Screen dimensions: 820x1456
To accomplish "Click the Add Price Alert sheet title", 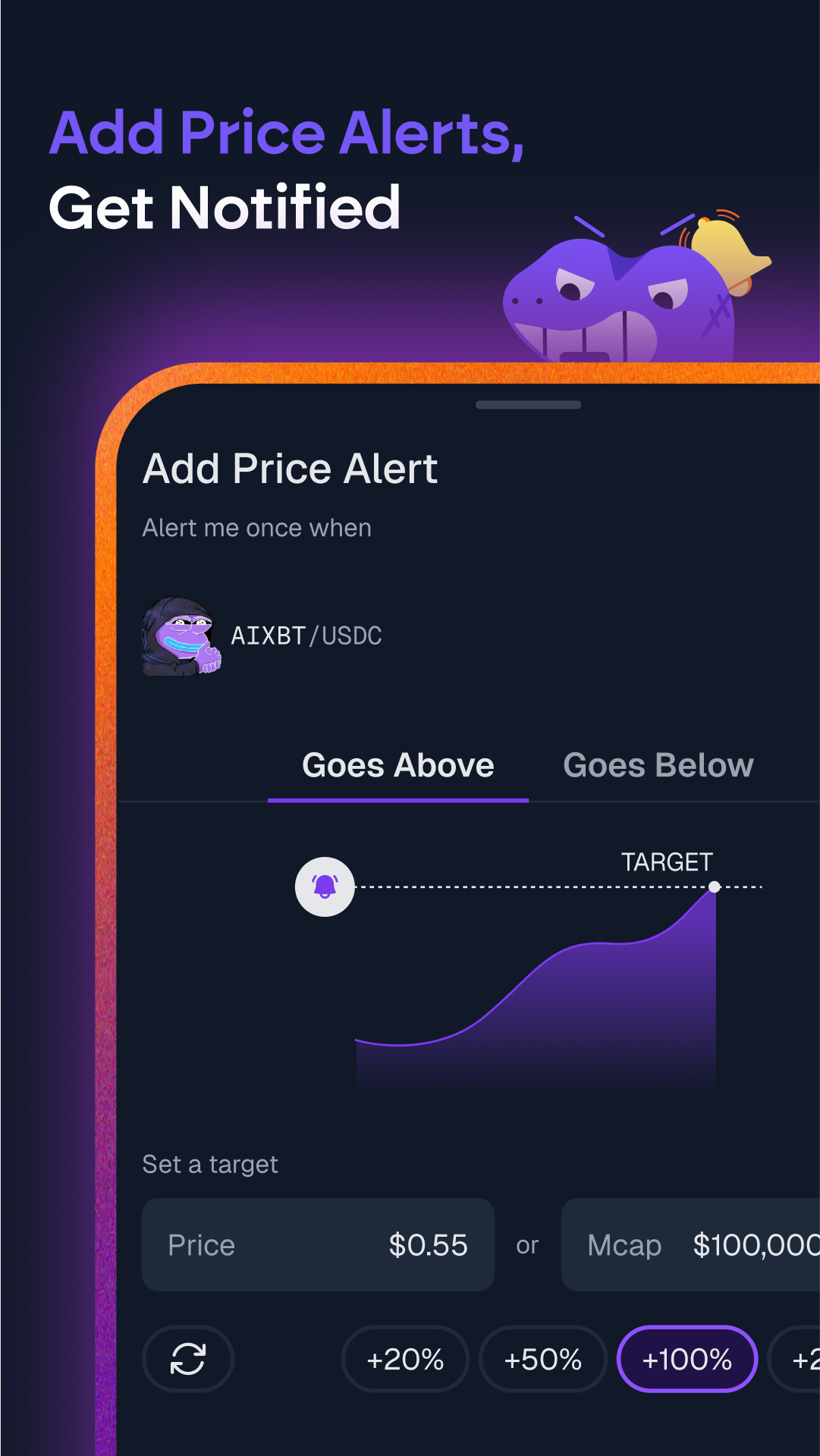I will coord(291,469).
